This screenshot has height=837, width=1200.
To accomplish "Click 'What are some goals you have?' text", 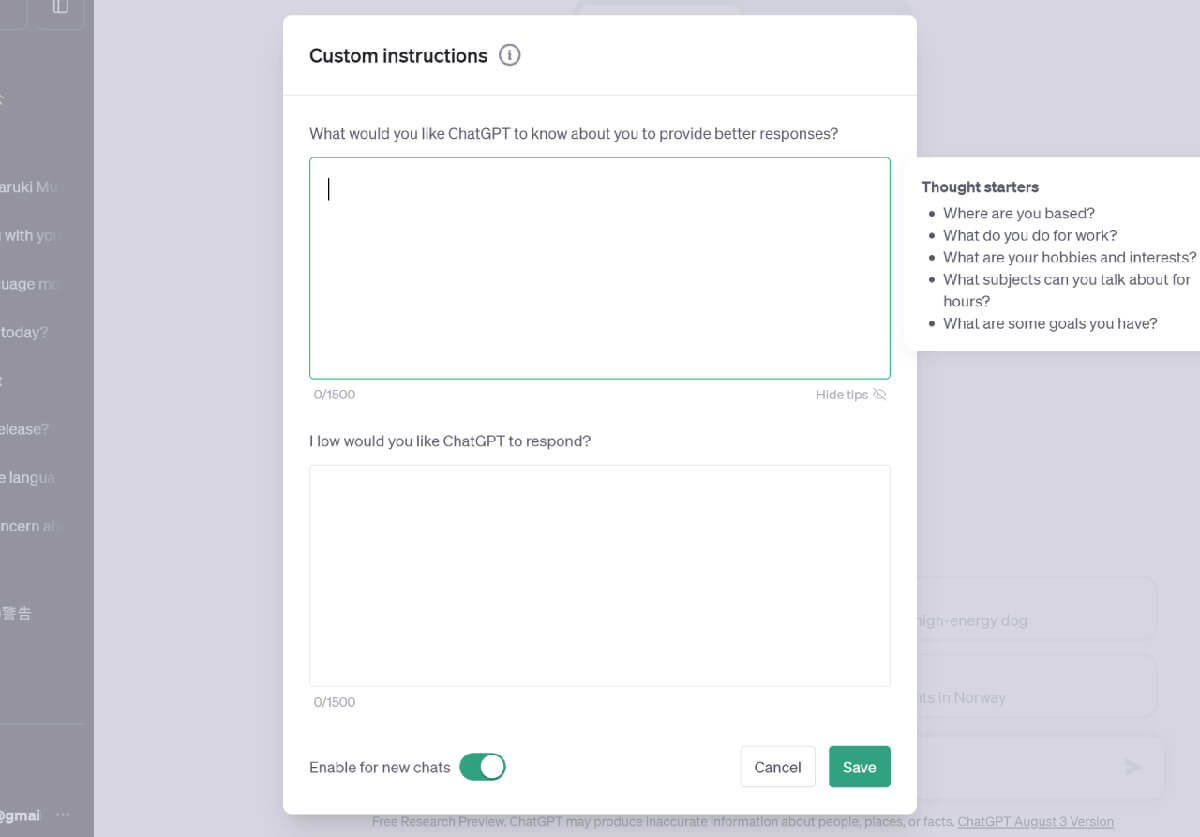I will pos(1050,323).
